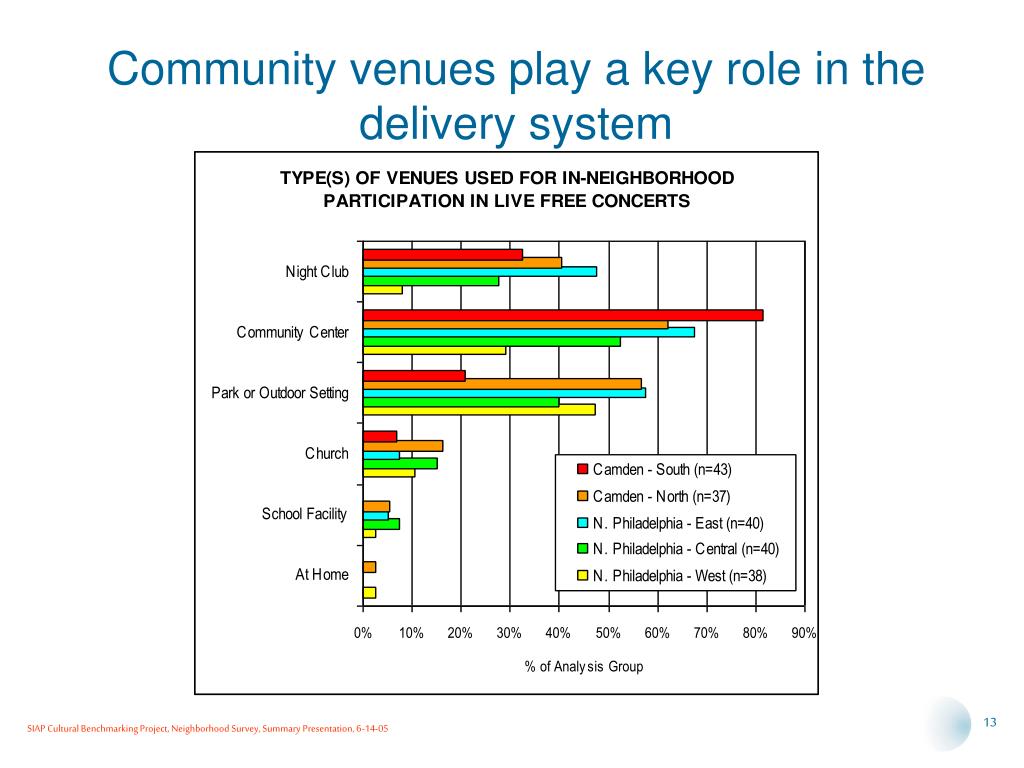
Task: Click the red Camden - South legend swatch
Action: point(583,470)
